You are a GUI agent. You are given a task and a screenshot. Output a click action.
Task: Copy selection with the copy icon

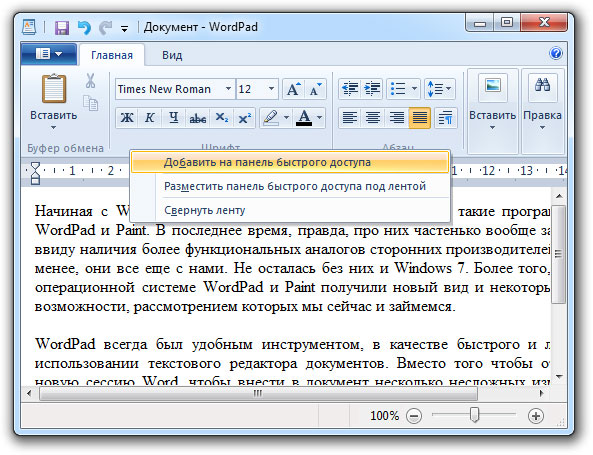90,103
